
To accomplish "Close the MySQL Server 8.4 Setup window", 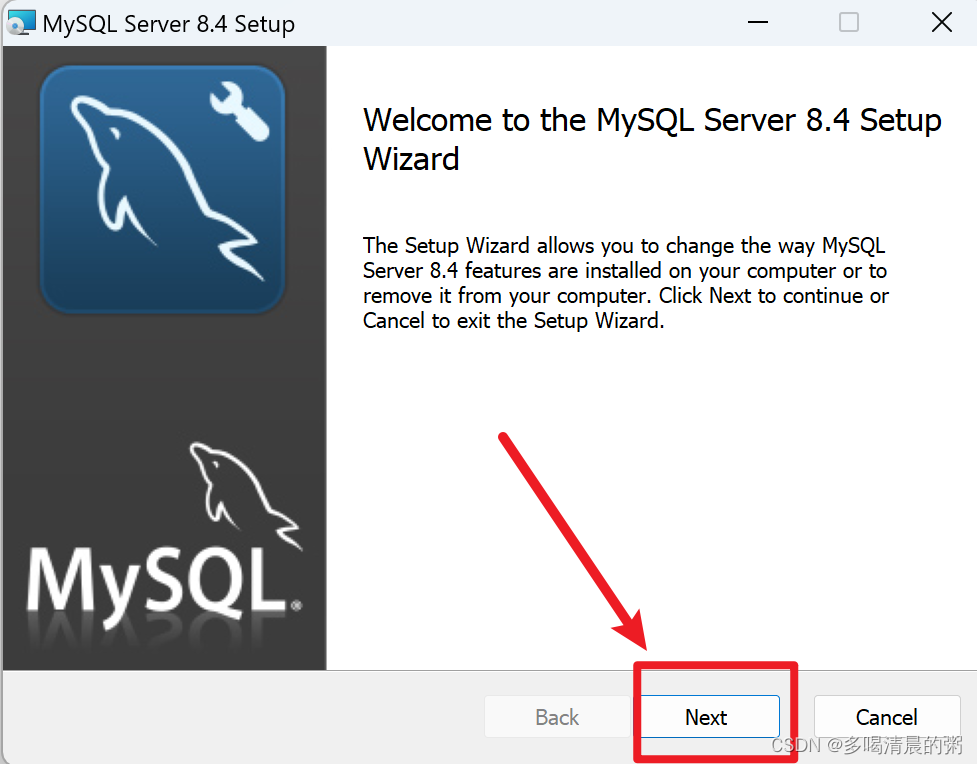I will pyautogui.click(x=941, y=22).
